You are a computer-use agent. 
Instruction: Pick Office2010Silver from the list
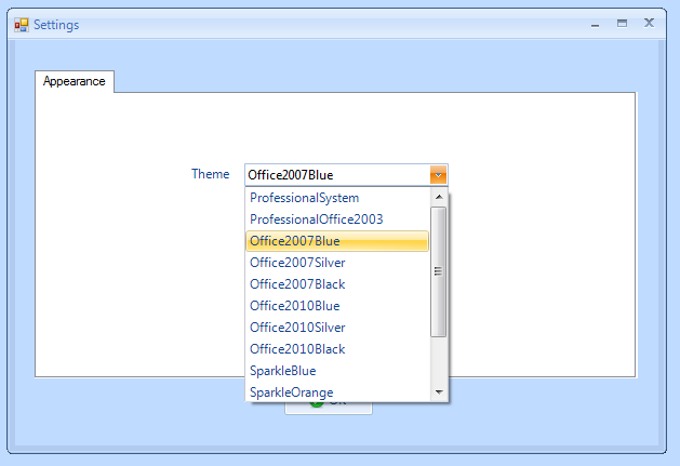[x=337, y=328]
